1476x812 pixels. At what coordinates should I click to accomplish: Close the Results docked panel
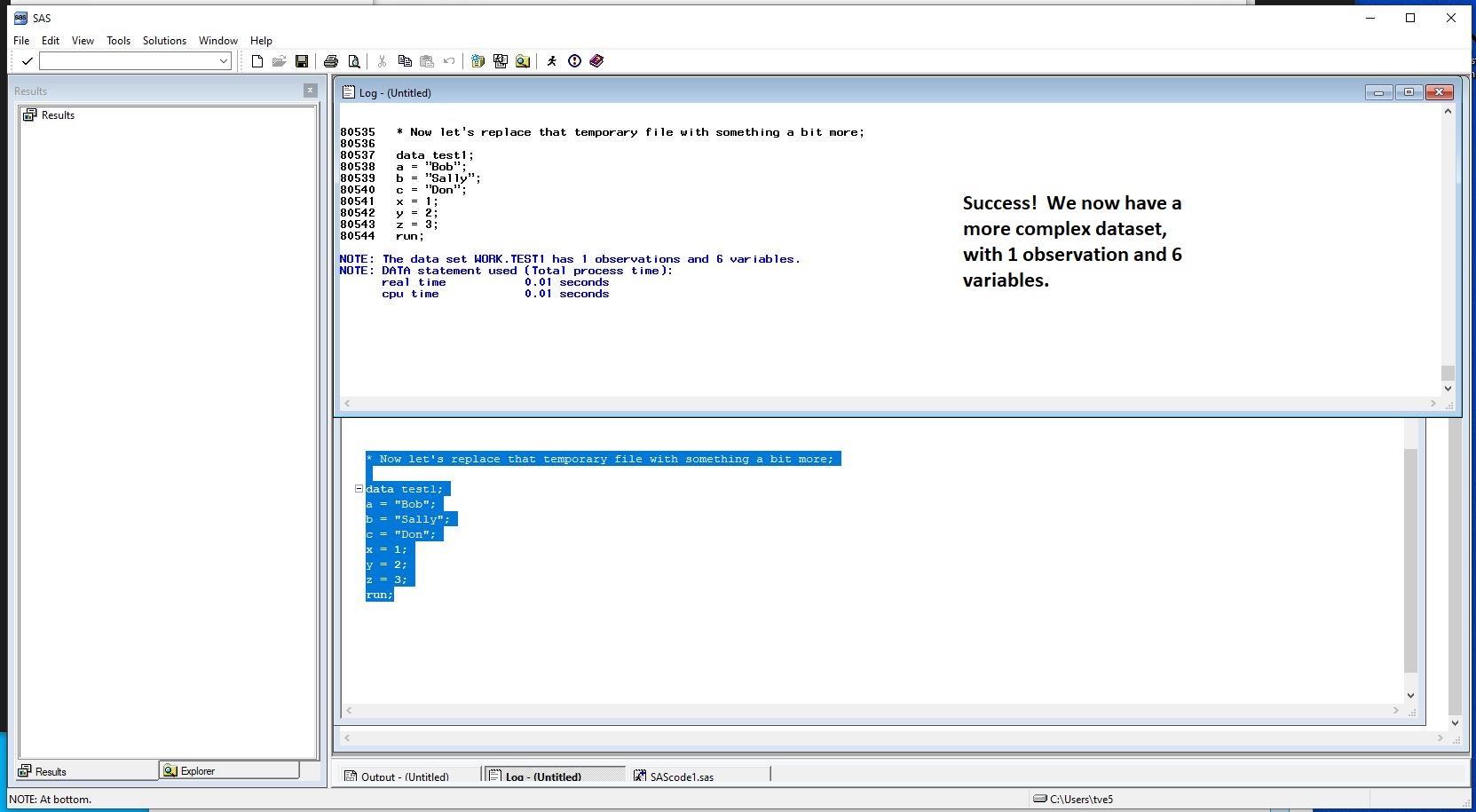click(310, 91)
